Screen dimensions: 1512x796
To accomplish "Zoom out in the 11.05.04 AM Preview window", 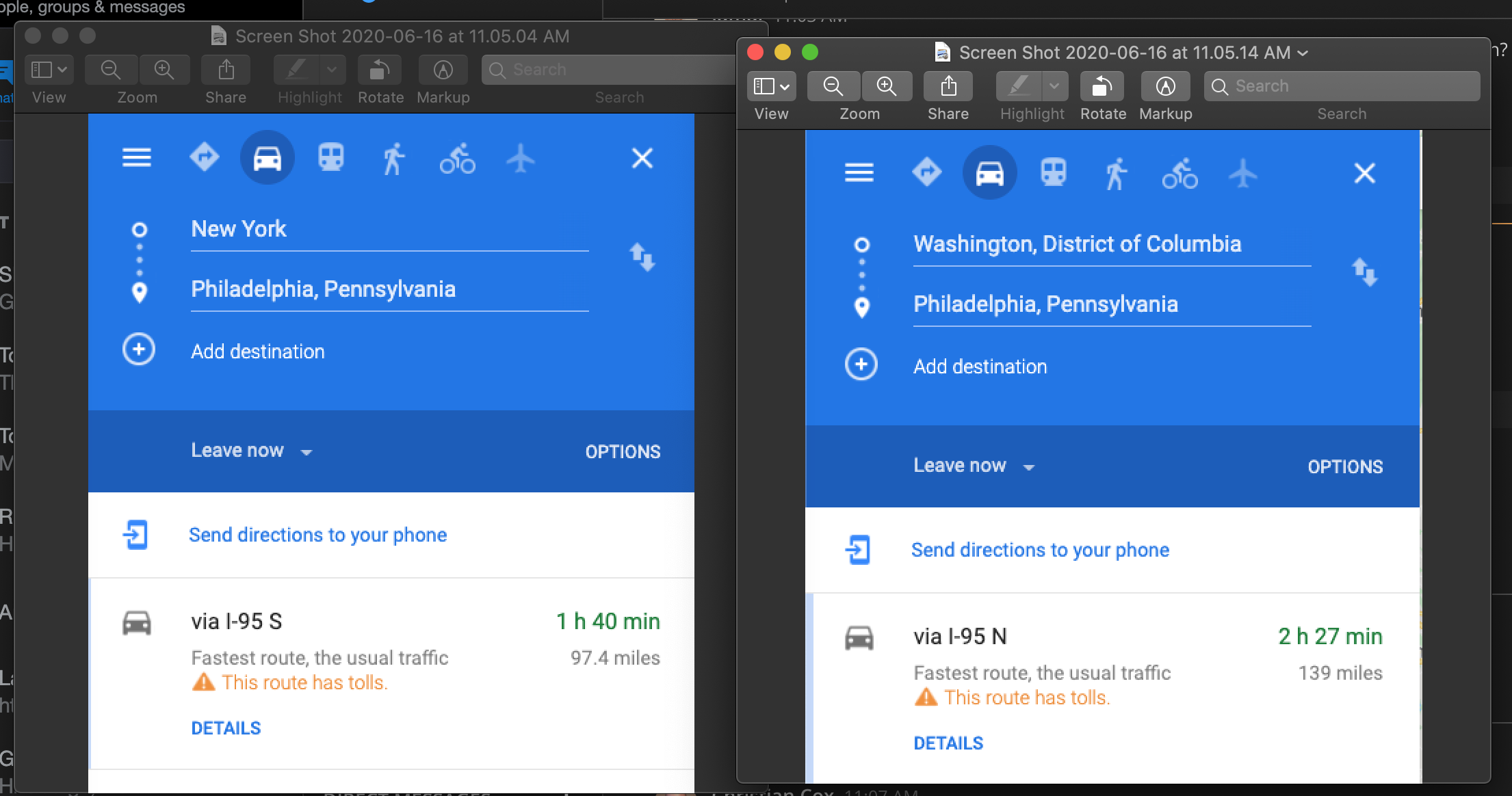I will [111, 70].
